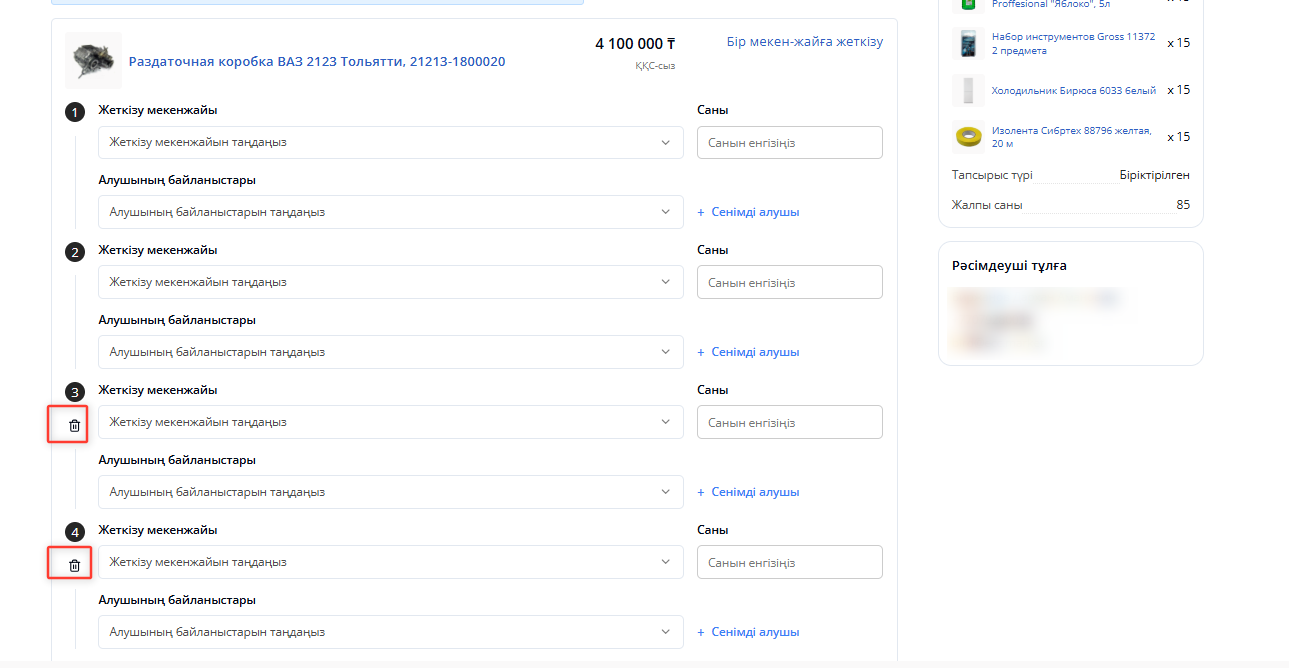Image resolution: width=1289 pixels, height=668 pixels.
Task: Open 'Холодильник Бирюса 6033 белый' link
Action: point(1073,90)
